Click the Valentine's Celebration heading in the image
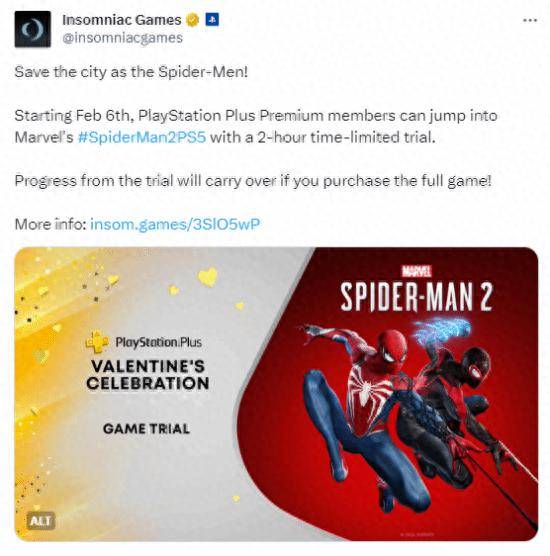This screenshot has height=556, width=550. click(x=148, y=375)
